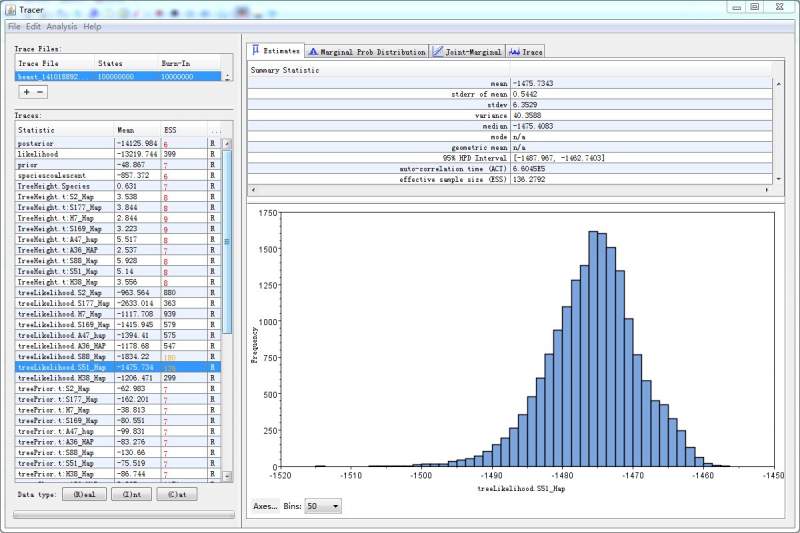
Task: Open the Estimates tab
Action: coord(275,50)
